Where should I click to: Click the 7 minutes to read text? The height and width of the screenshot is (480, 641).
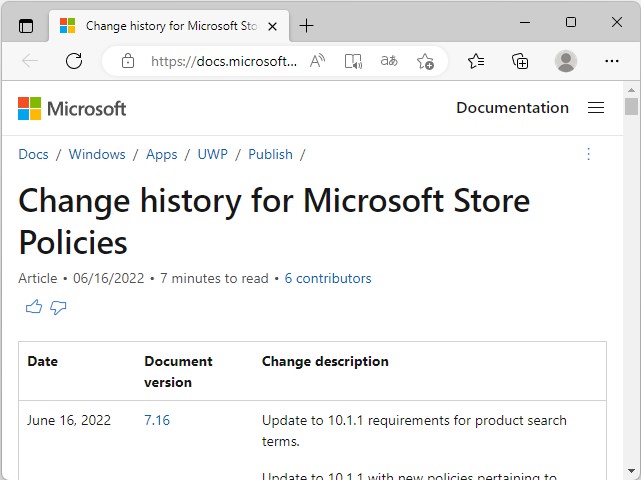coord(214,278)
